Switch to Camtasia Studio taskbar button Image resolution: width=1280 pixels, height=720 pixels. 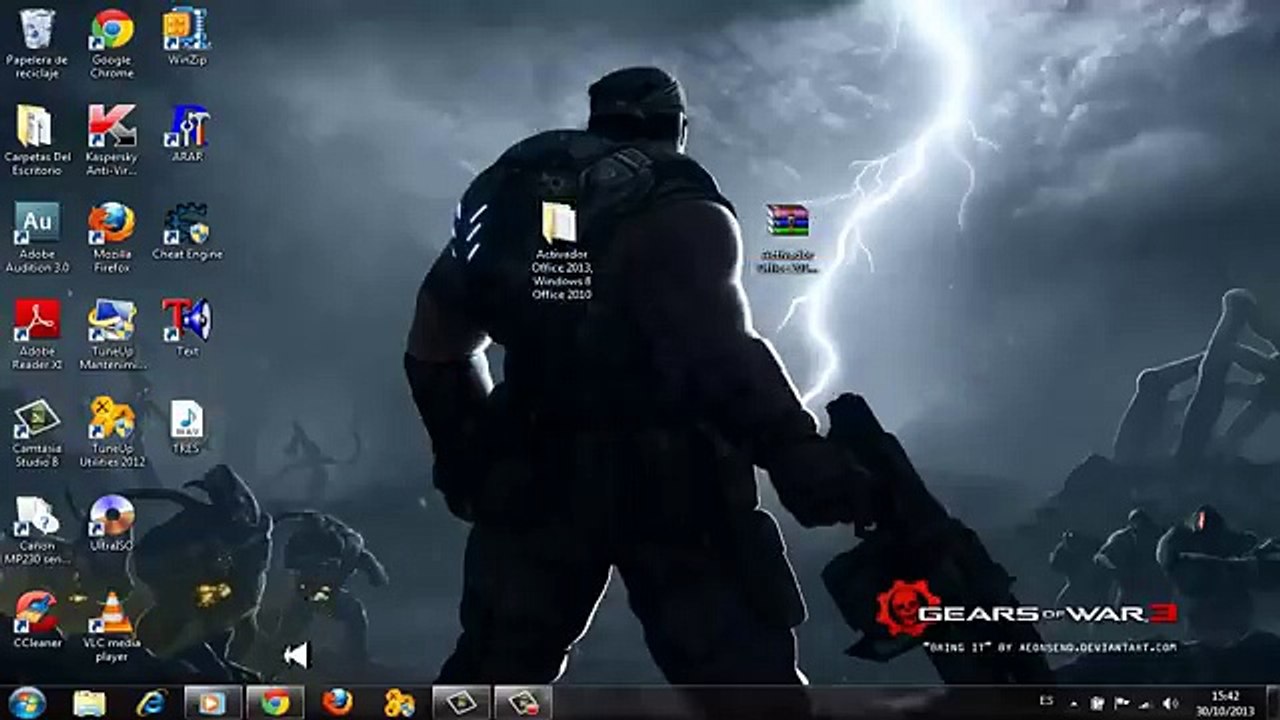(x=461, y=702)
